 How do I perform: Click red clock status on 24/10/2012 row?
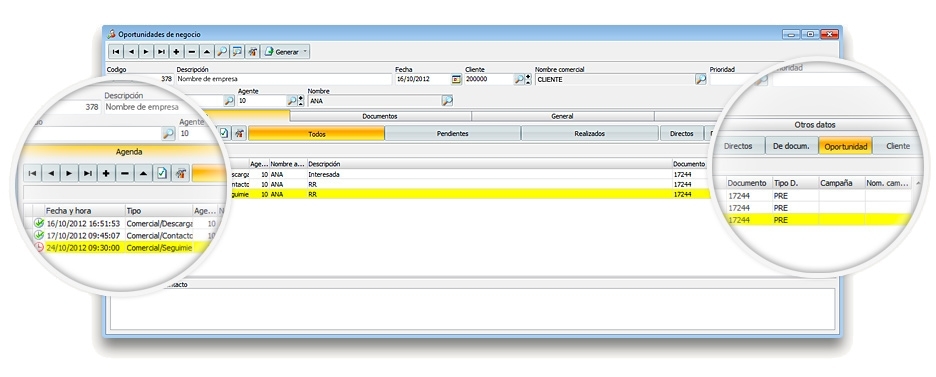click(x=39, y=247)
